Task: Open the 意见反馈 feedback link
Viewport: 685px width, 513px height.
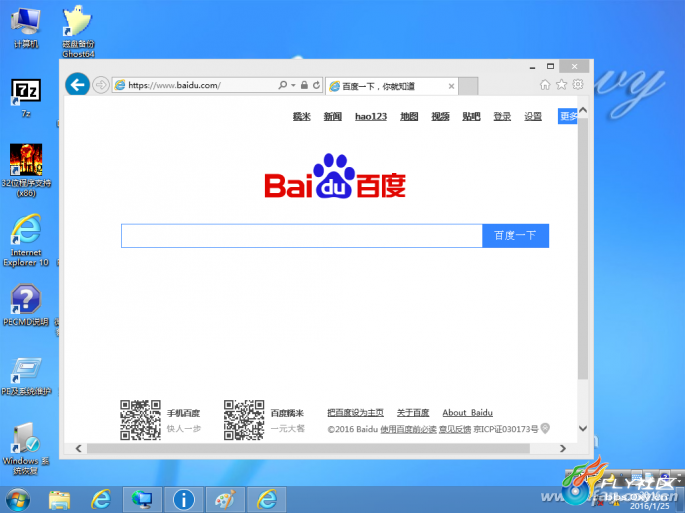Action: tap(455, 429)
